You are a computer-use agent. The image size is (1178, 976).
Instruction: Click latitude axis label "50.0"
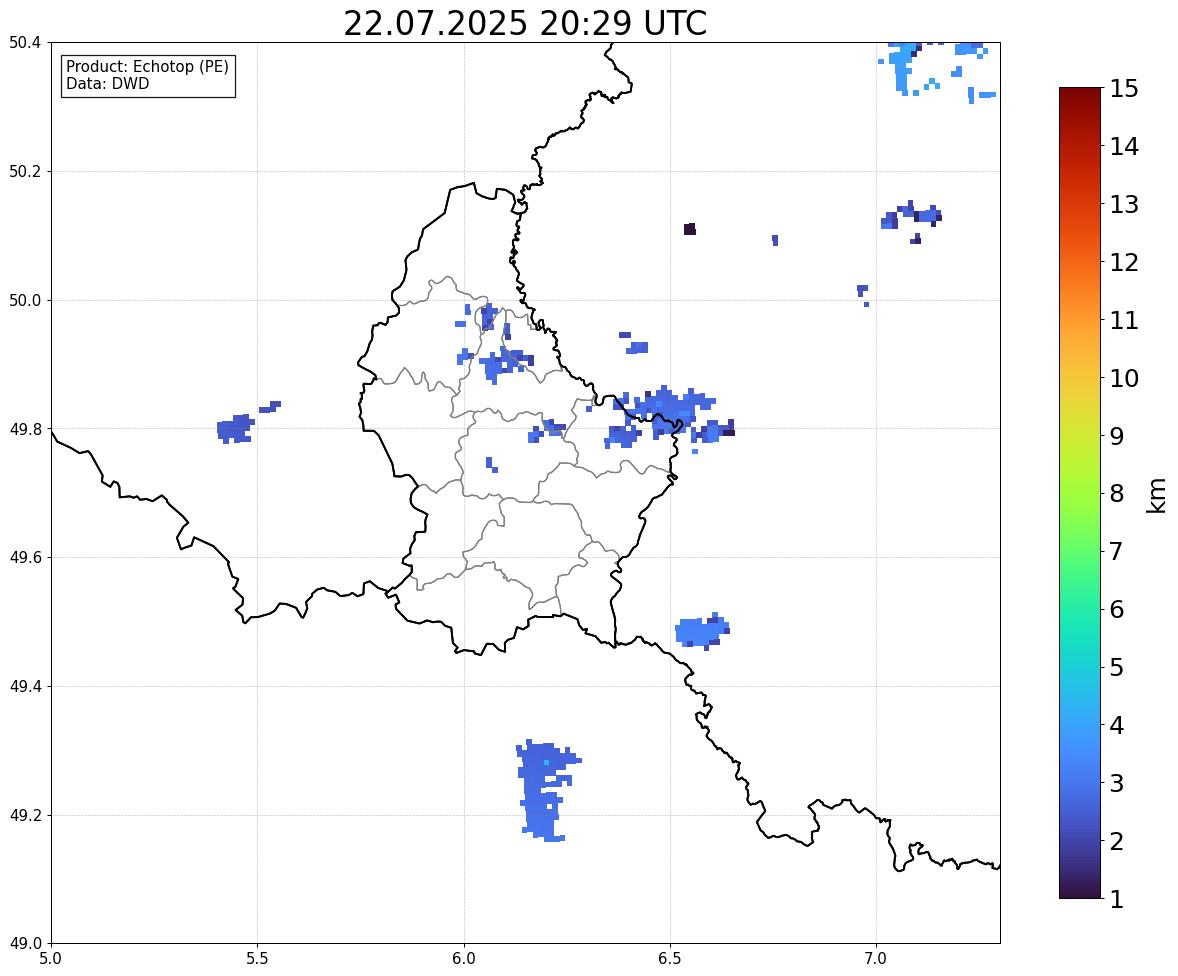pos(25,301)
